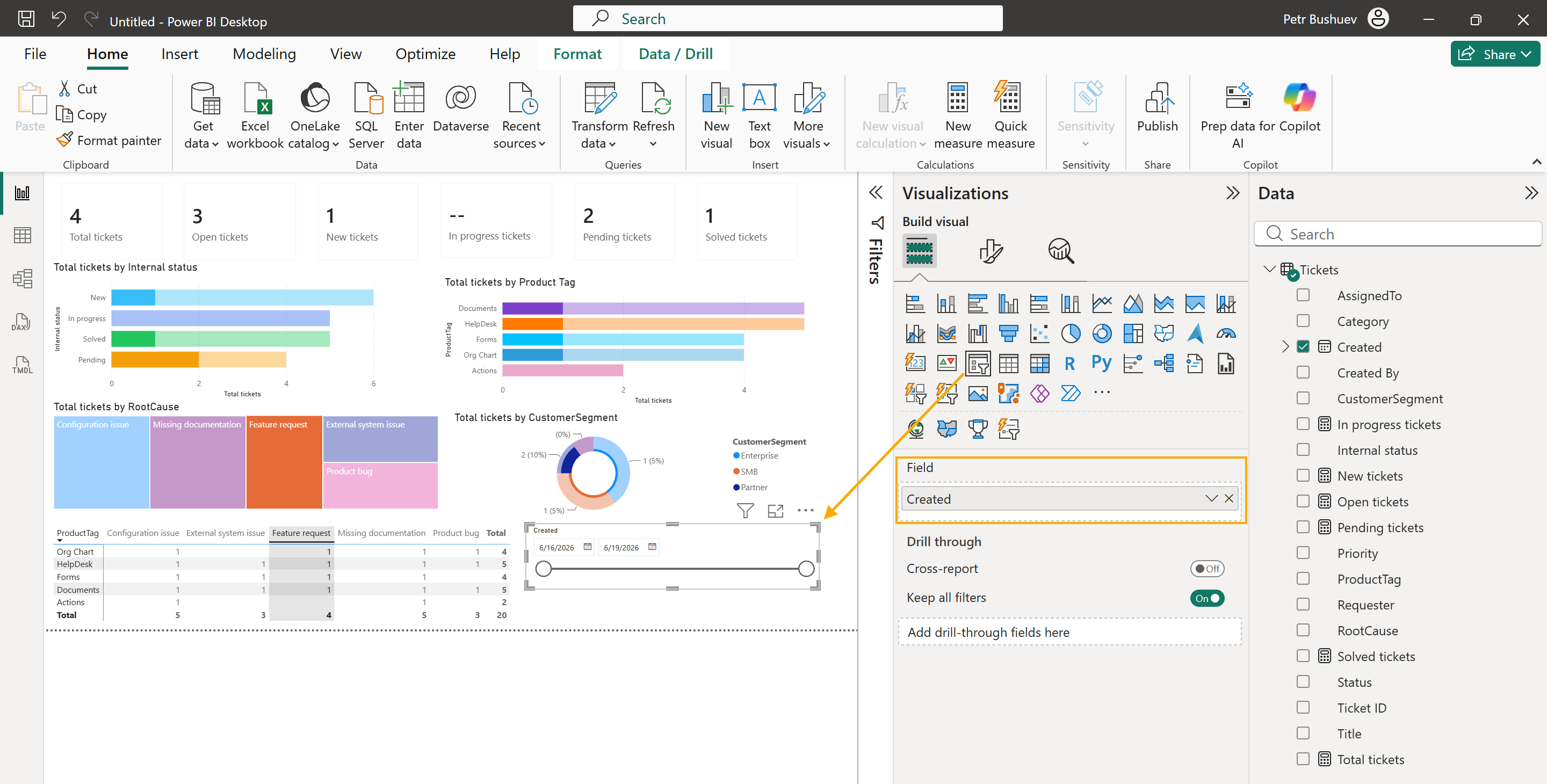This screenshot has width=1547, height=784.
Task: Click the Undo arrow icon
Action: click(x=58, y=19)
